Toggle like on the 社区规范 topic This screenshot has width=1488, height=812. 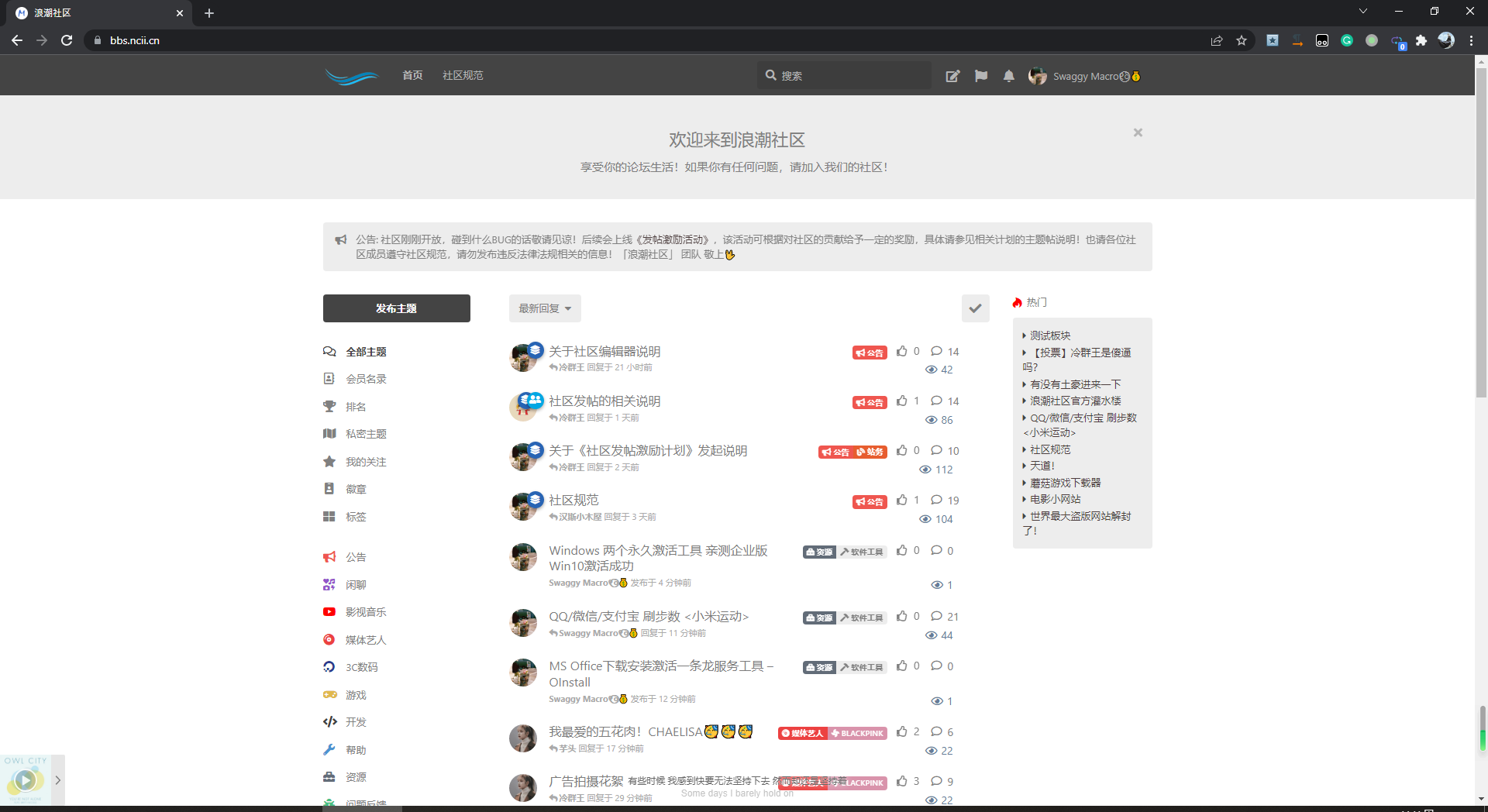tap(901, 500)
